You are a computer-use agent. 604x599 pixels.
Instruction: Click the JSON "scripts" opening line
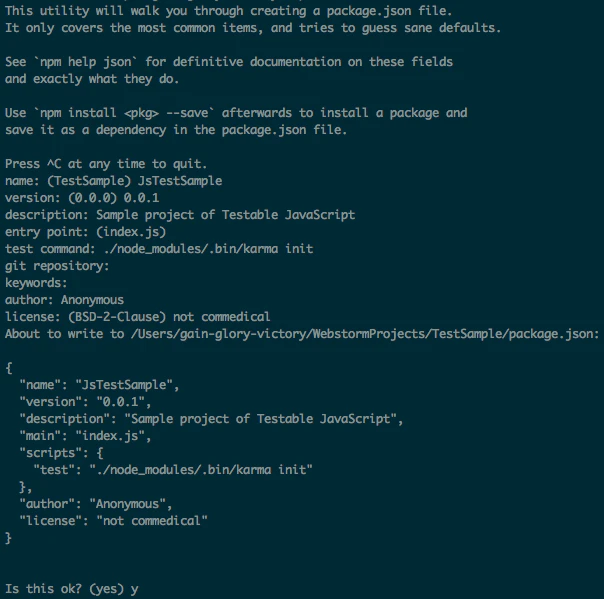(61, 453)
